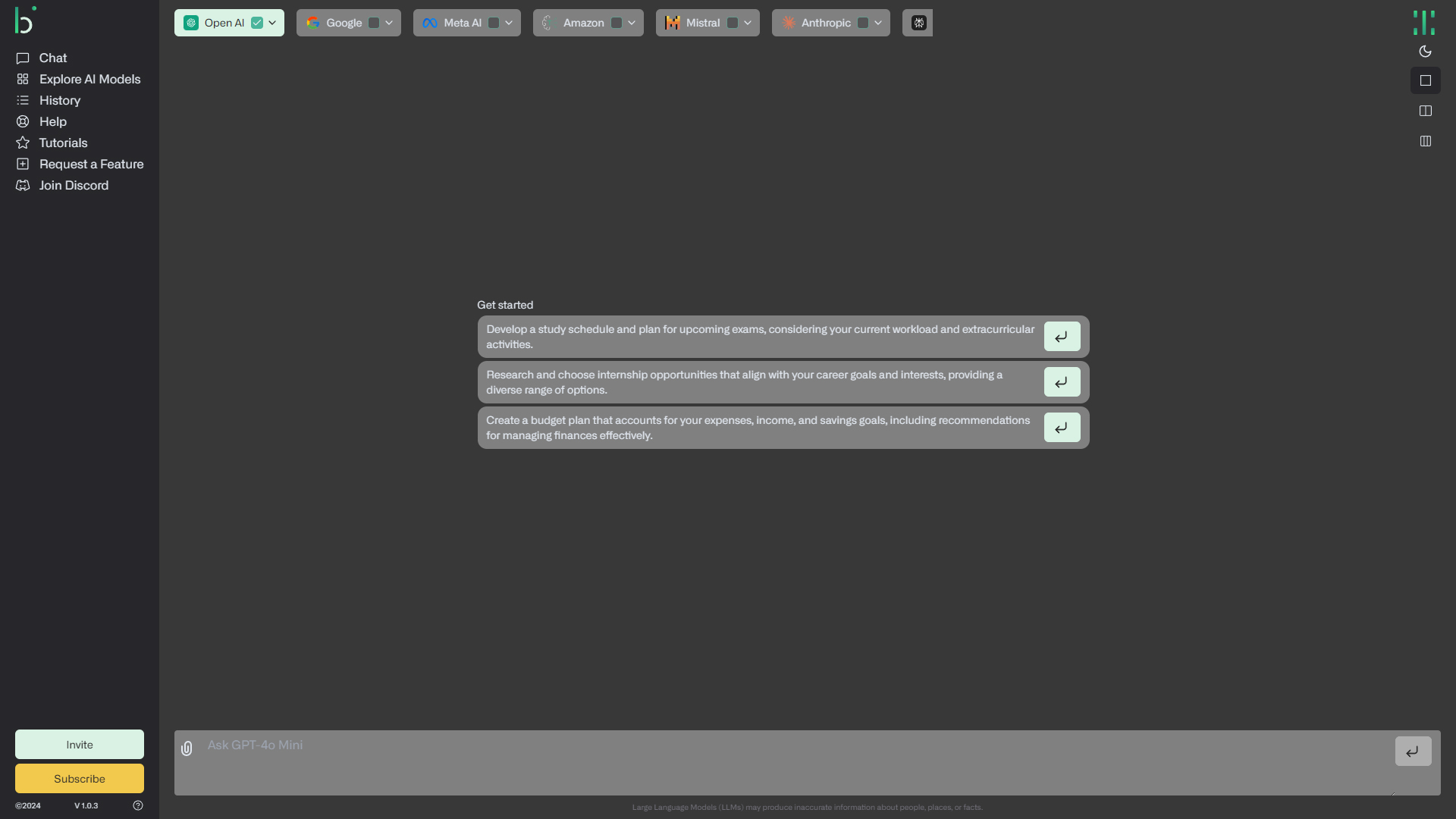The image size is (1456, 819).
Task: Select single-pane layout icon
Action: pyautogui.click(x=1425, y=80)
